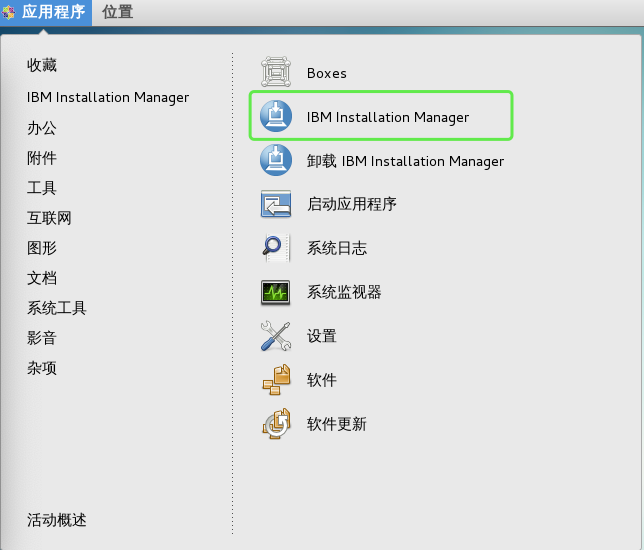Viewport: 644px width, 550px height.
Task: Open 软件更新 label
Action: point(337,424)
